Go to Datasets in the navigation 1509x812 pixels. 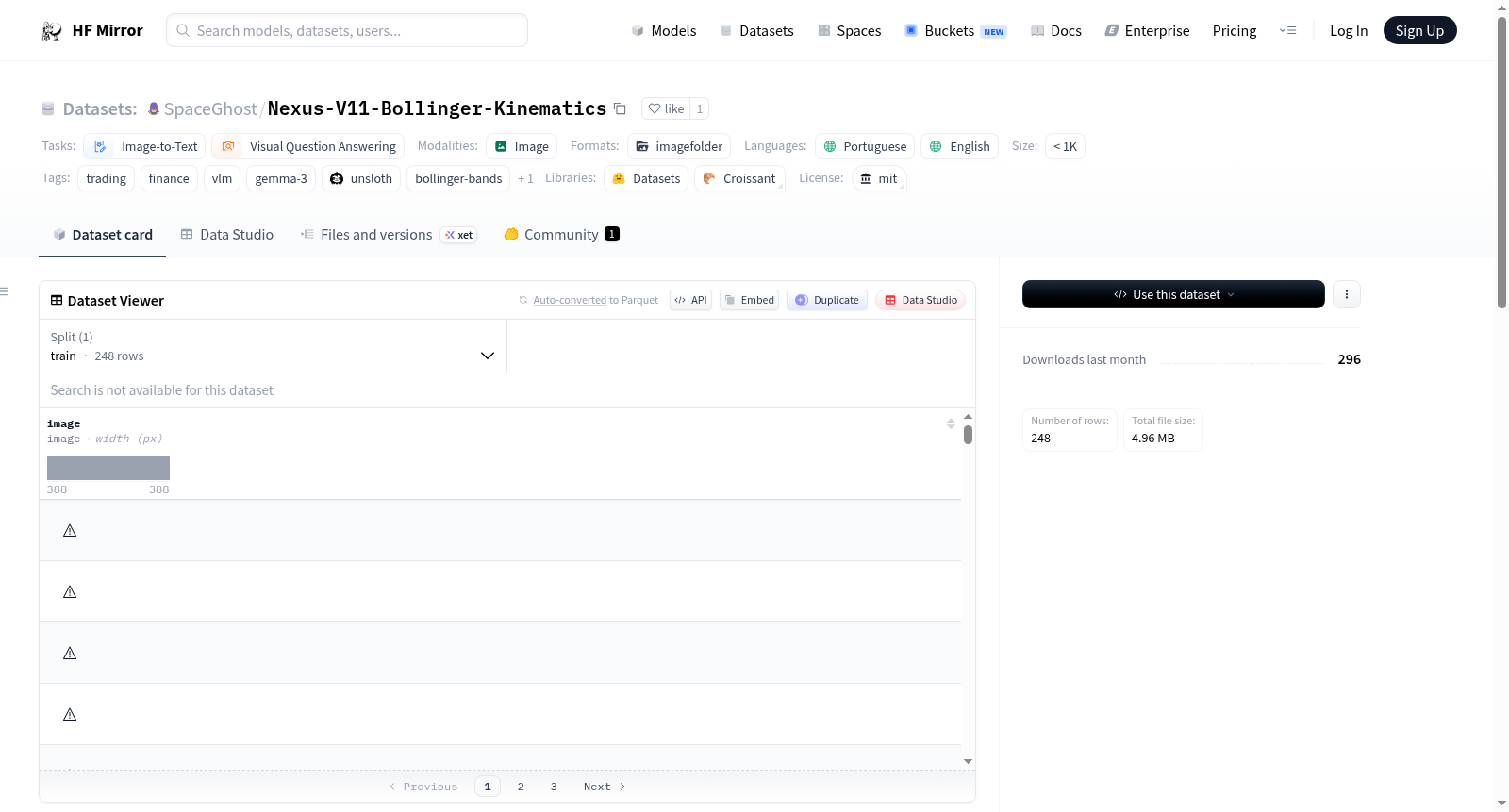[x=756, y=31]
